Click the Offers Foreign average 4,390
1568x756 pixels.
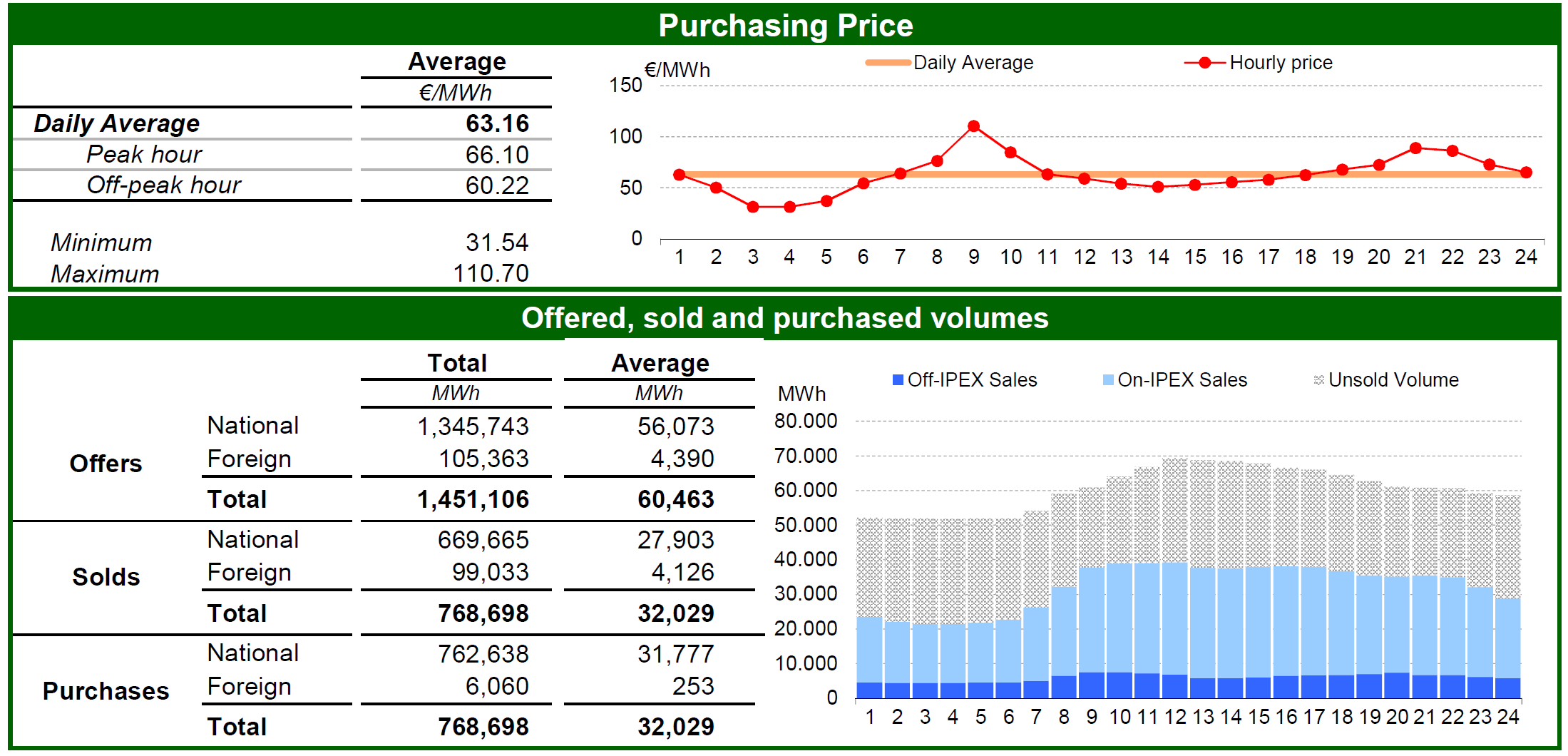point(682,459)
